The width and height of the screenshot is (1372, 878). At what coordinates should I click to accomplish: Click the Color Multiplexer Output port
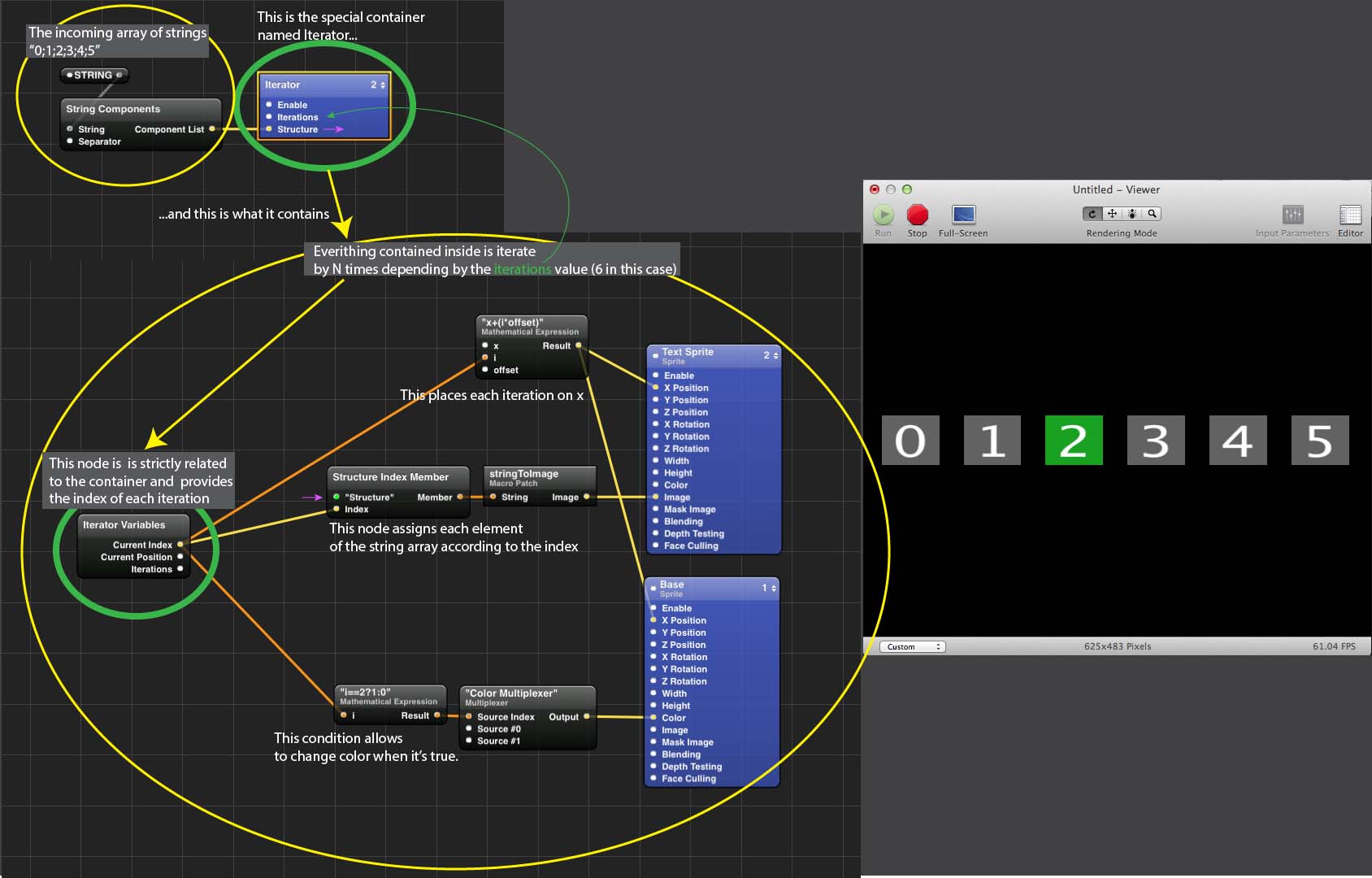click(586, 717)
